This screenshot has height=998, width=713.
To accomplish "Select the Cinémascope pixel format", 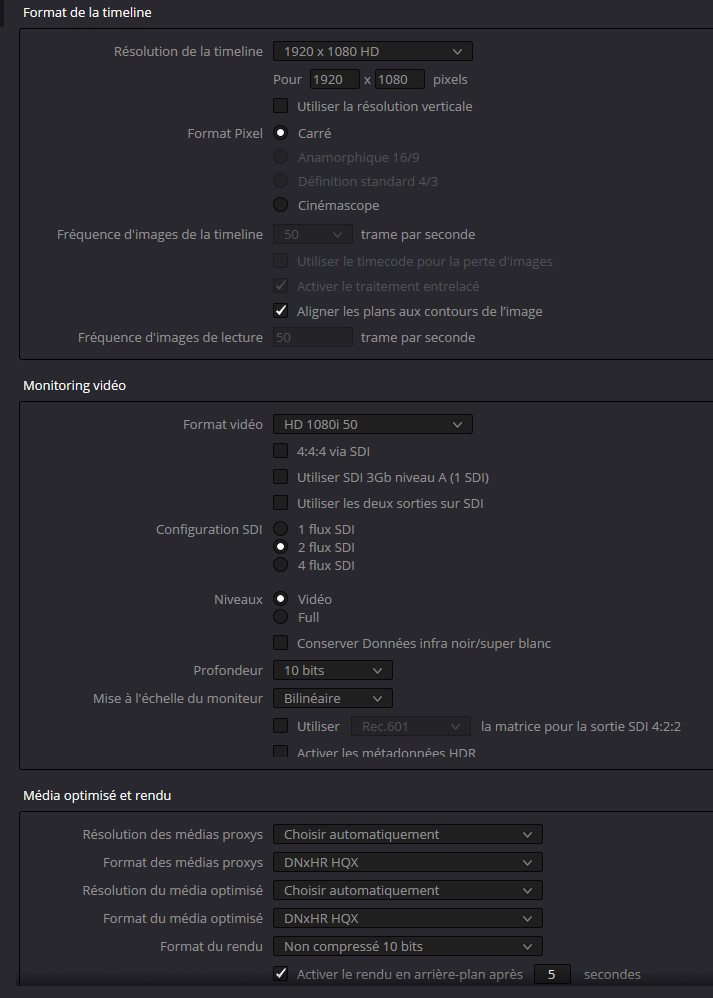I will coord(280,205).
